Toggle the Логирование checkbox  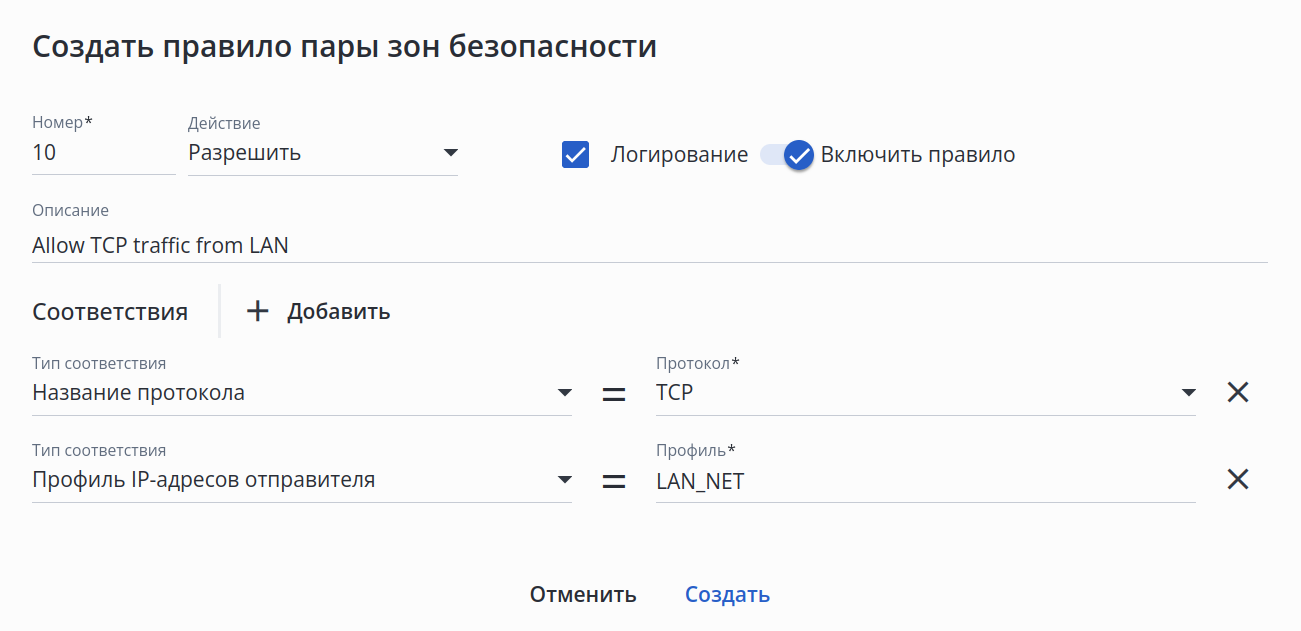[x=575, y=155]
